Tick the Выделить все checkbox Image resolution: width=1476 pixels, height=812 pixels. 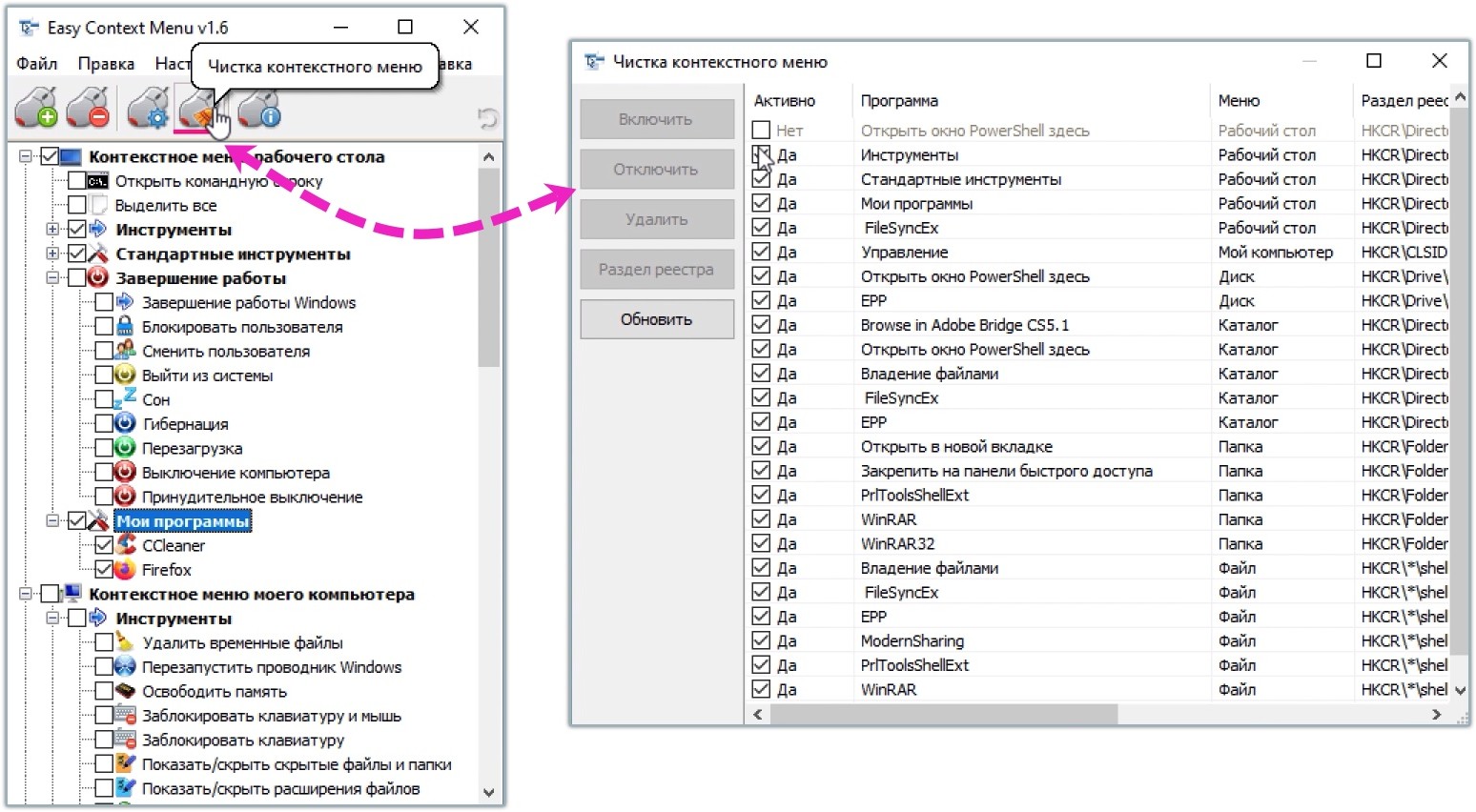click(77, 205)
